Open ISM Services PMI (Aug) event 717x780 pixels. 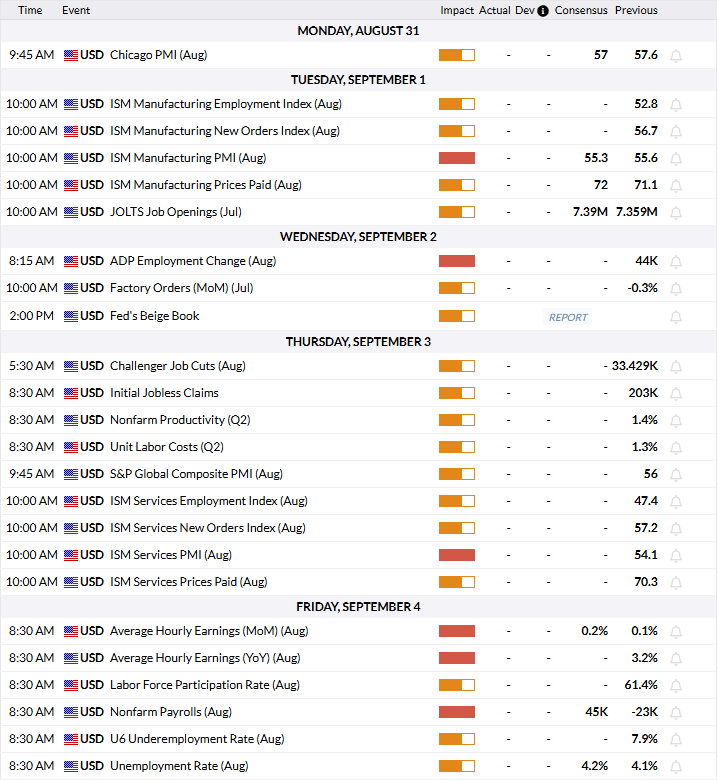(171, 555)
